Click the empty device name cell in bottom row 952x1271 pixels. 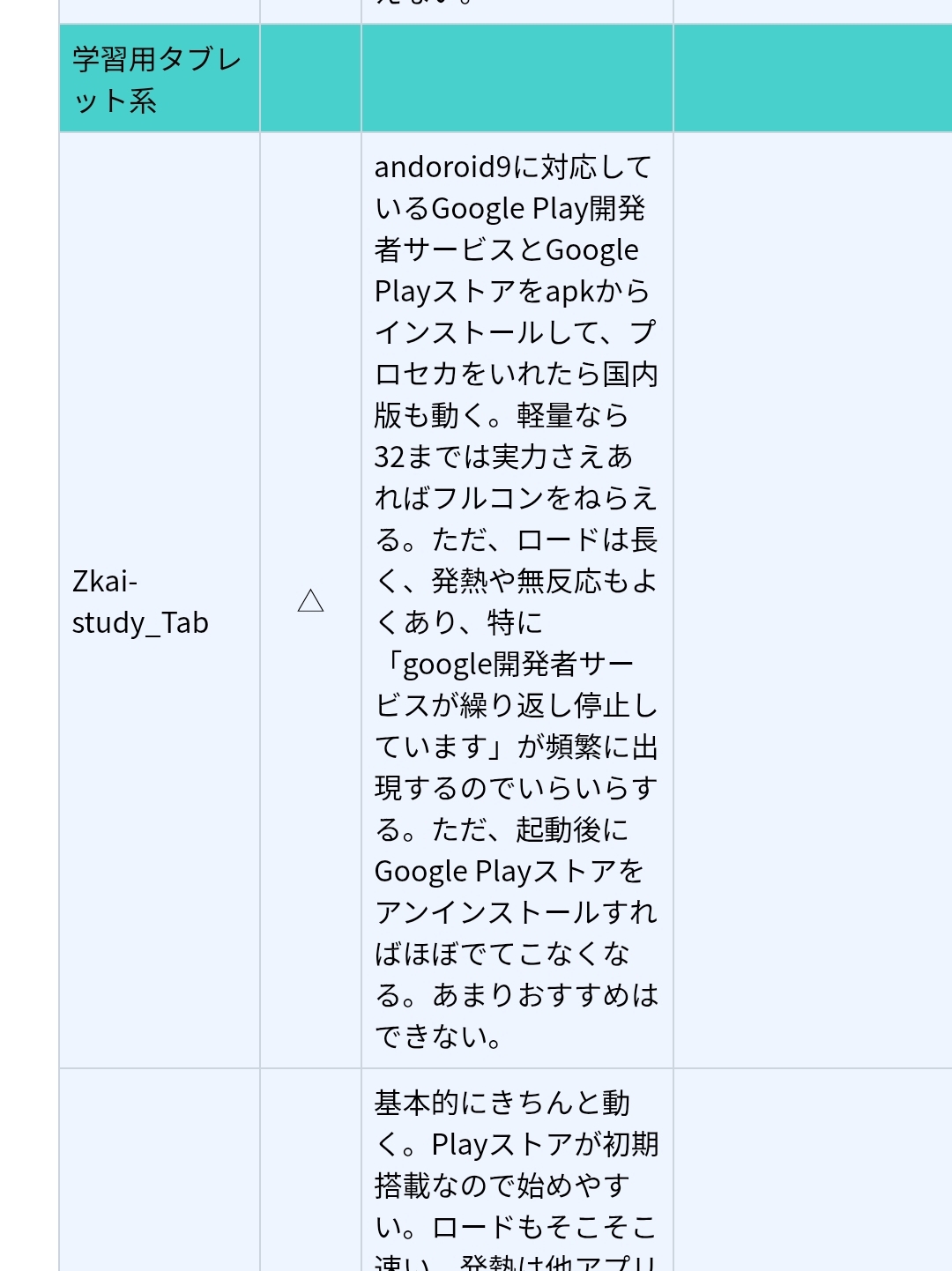(x=160, y=1172)
